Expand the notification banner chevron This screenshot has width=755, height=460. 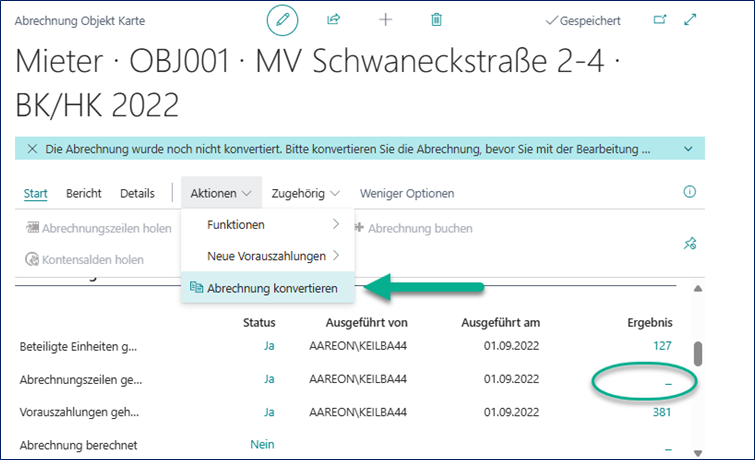(x=688, y=149)
